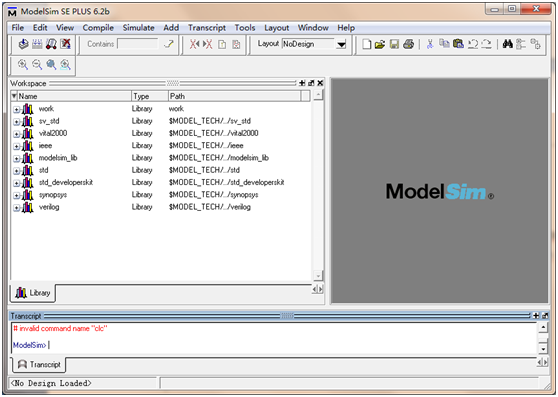Click the Redo arrow icon

[486, 44]
